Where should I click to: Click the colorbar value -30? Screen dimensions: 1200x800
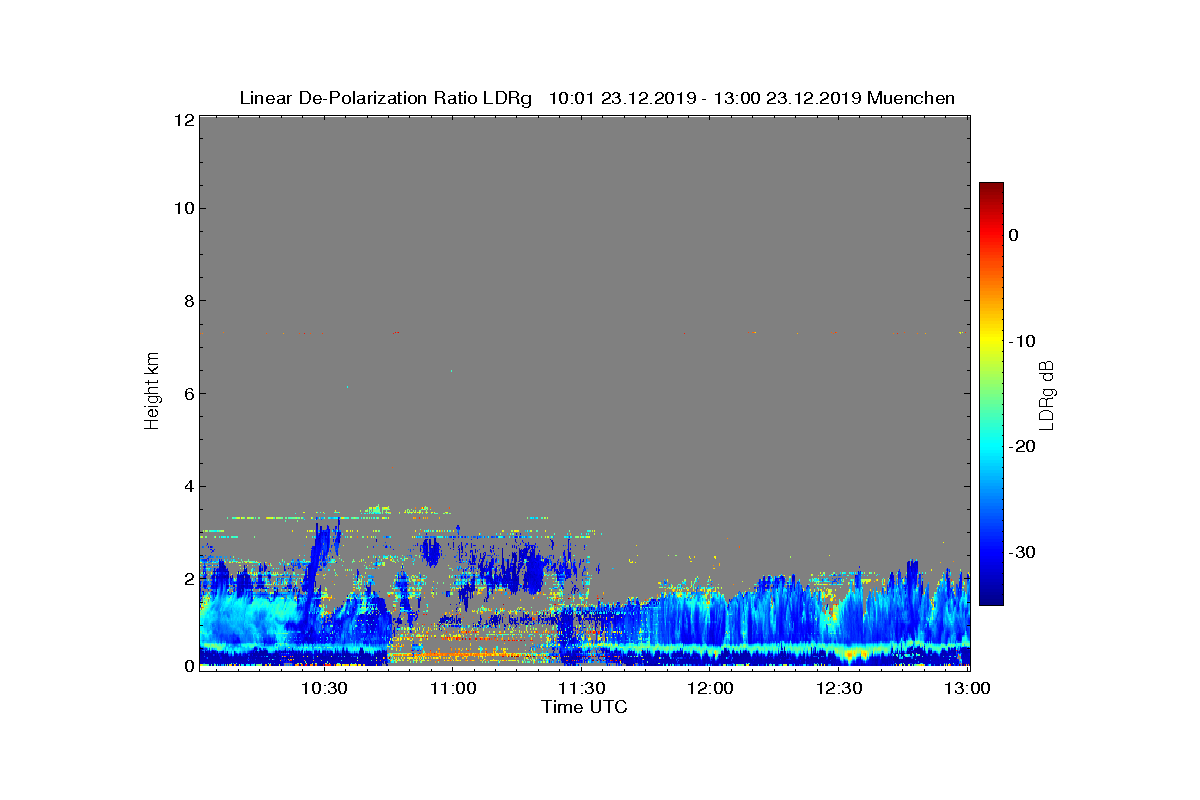coord(1021,552)
